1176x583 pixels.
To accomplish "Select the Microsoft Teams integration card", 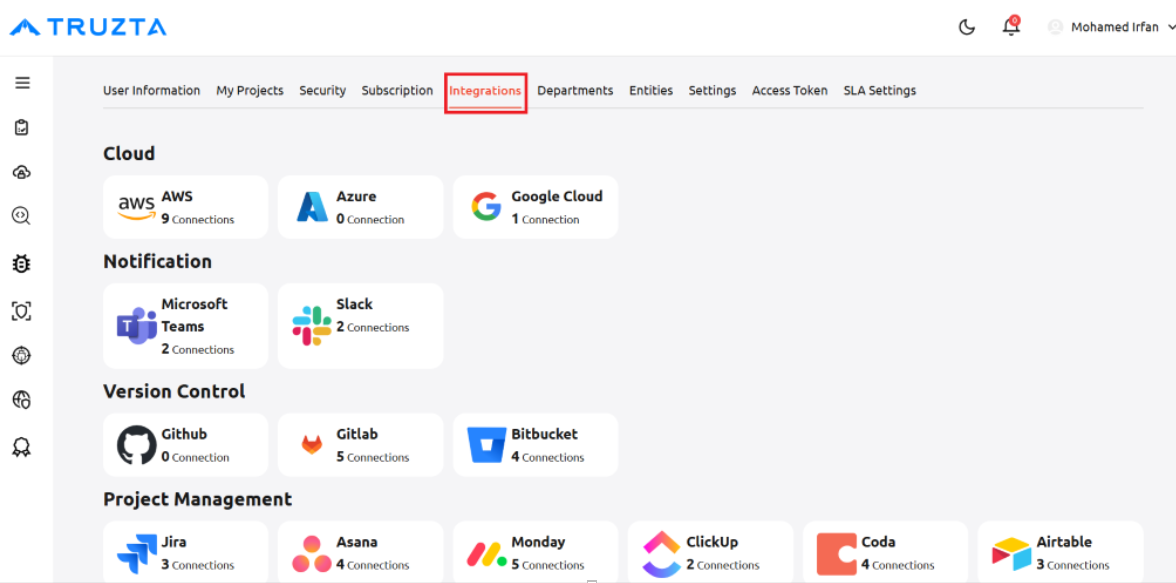I will 185,326.
